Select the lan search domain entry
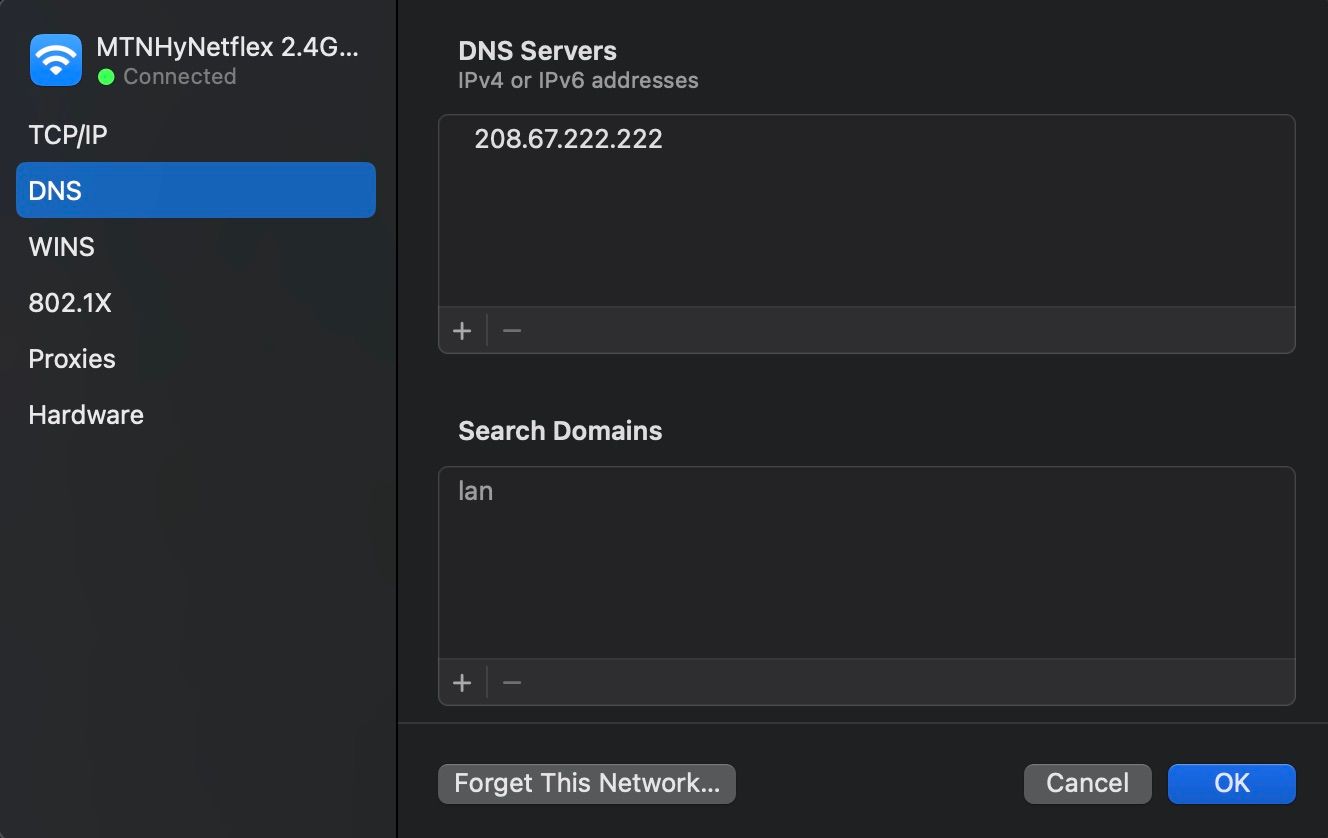Image resolution: width=1328 pixels, height=838 pixels. click(x=476, y=491)
